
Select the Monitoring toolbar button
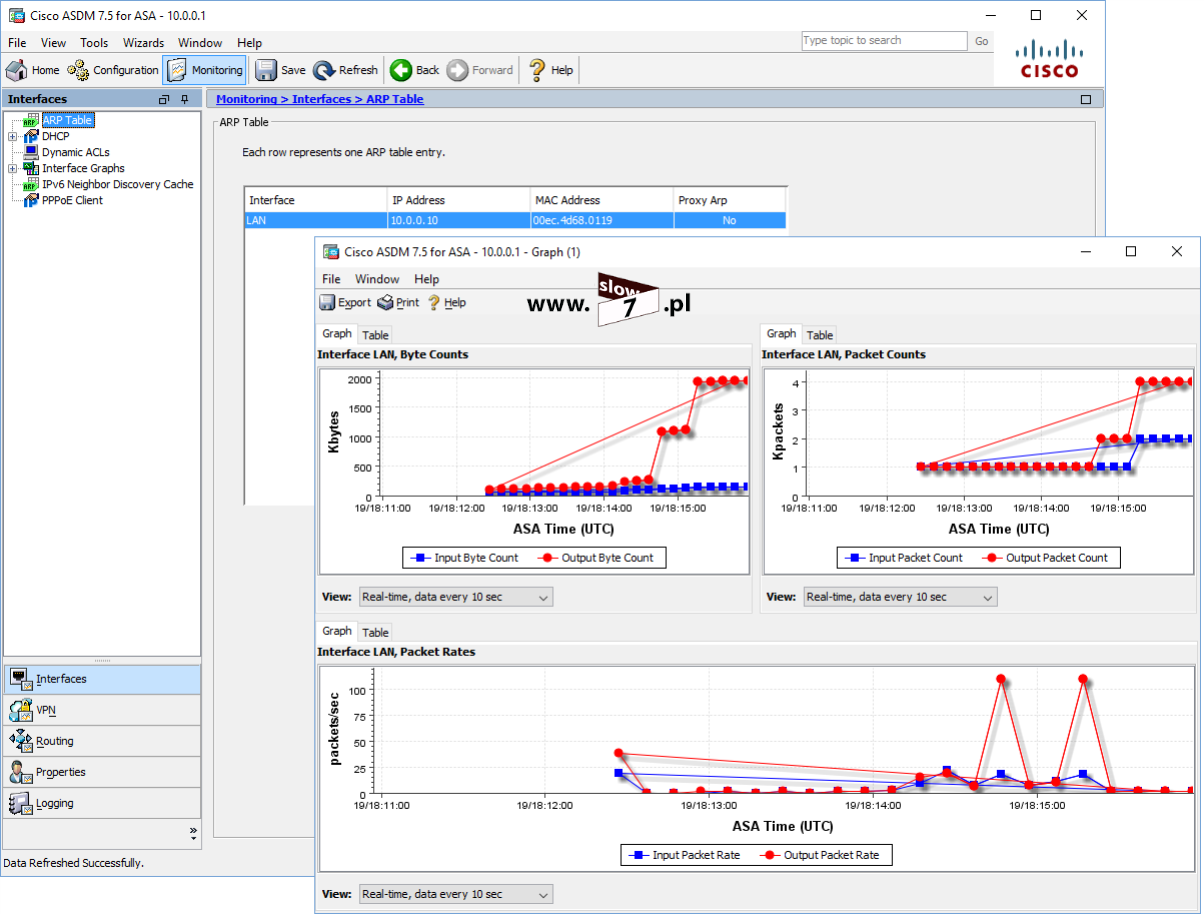pyautogui.click(x=204, y=70)
